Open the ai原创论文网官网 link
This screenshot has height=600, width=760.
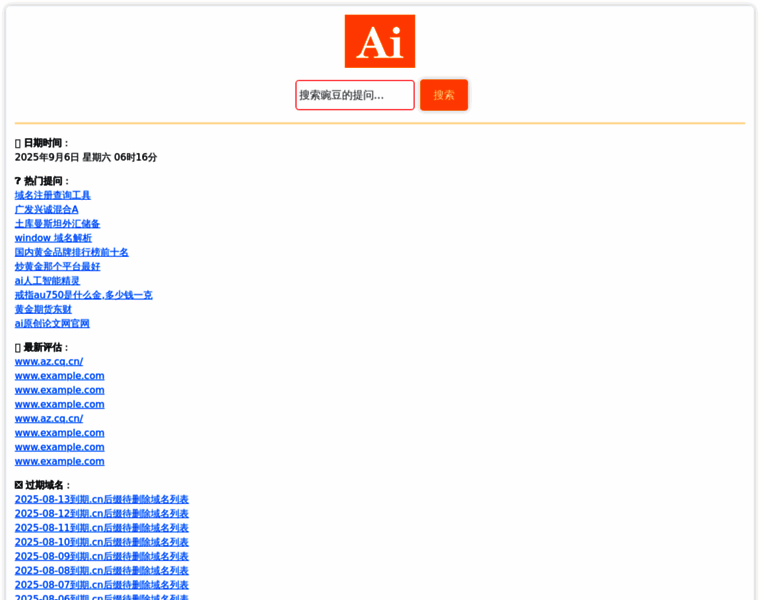coord(52,323)
